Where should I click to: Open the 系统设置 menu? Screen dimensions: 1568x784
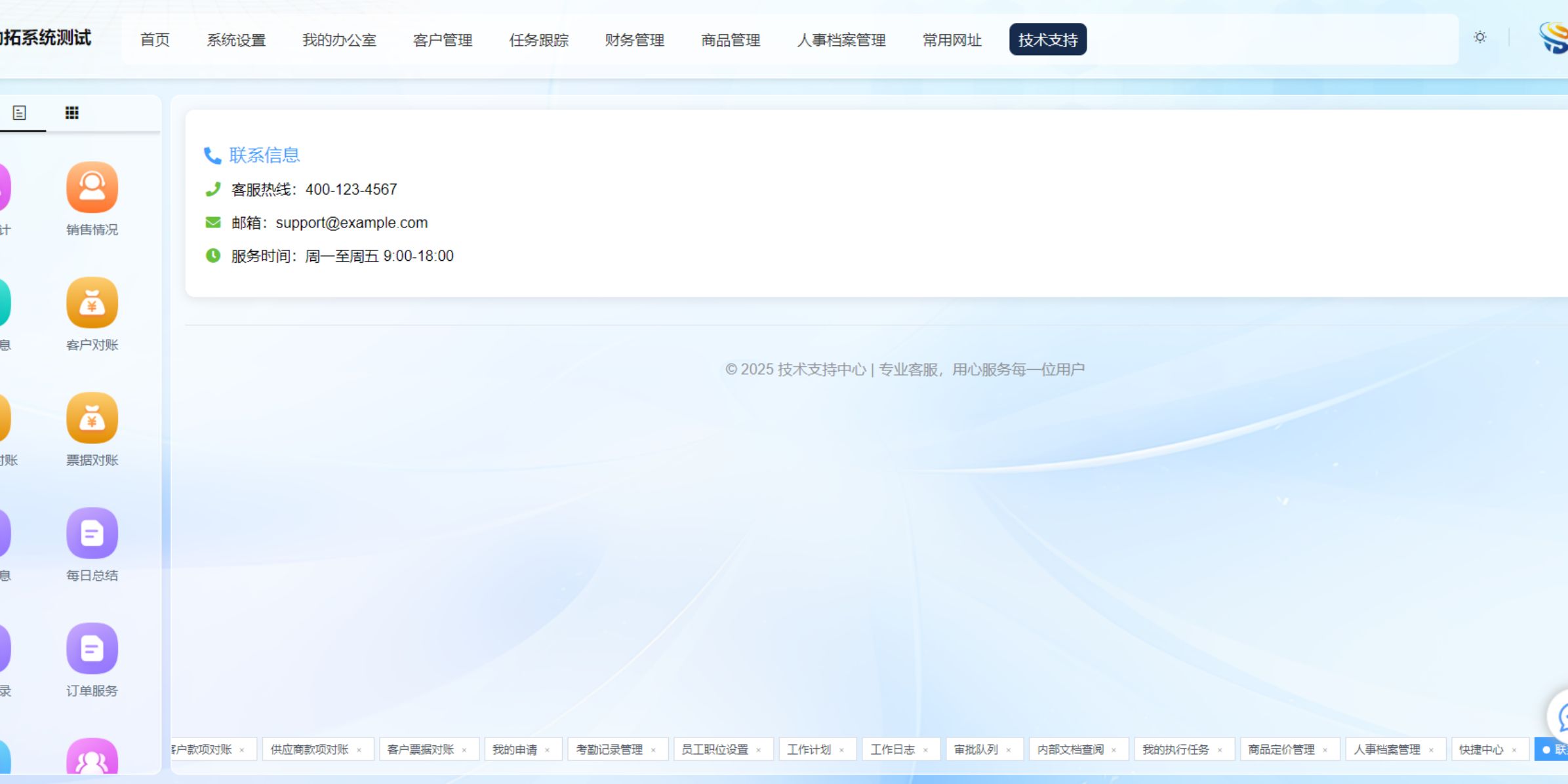tap(236, 40)
